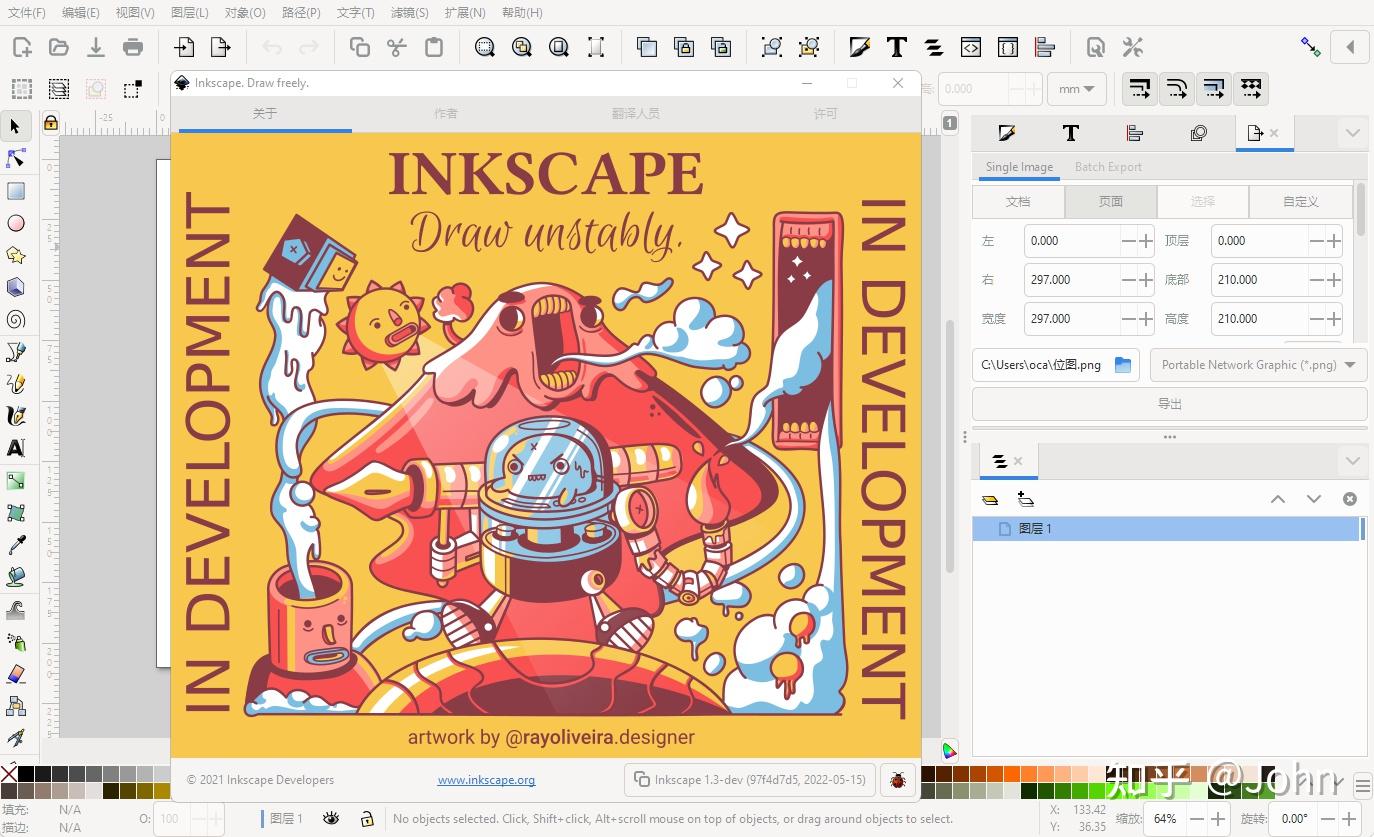Toggle move gradients with objects
Image resolution: width=1374 pixels, height=837 pixels.
tap(1213, 88)
